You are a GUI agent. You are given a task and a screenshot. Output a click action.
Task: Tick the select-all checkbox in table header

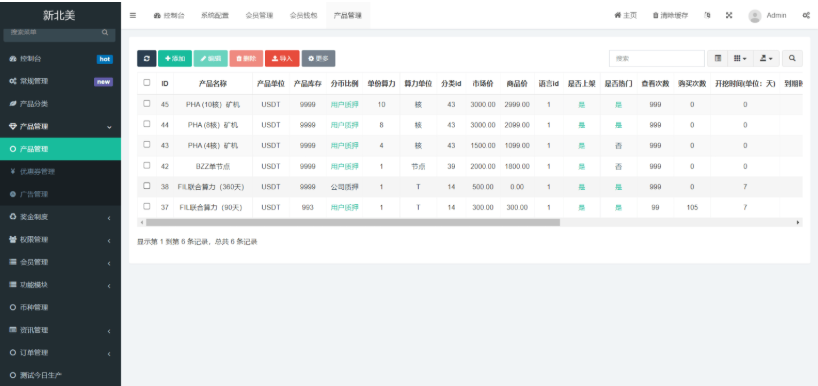[x=147, y=82]
